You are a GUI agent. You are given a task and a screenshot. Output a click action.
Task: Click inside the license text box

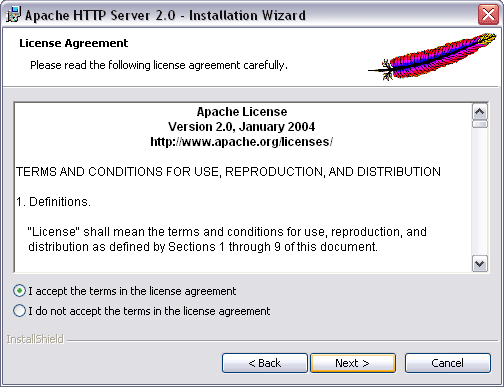pyautogui.click(x=243, y=187)
